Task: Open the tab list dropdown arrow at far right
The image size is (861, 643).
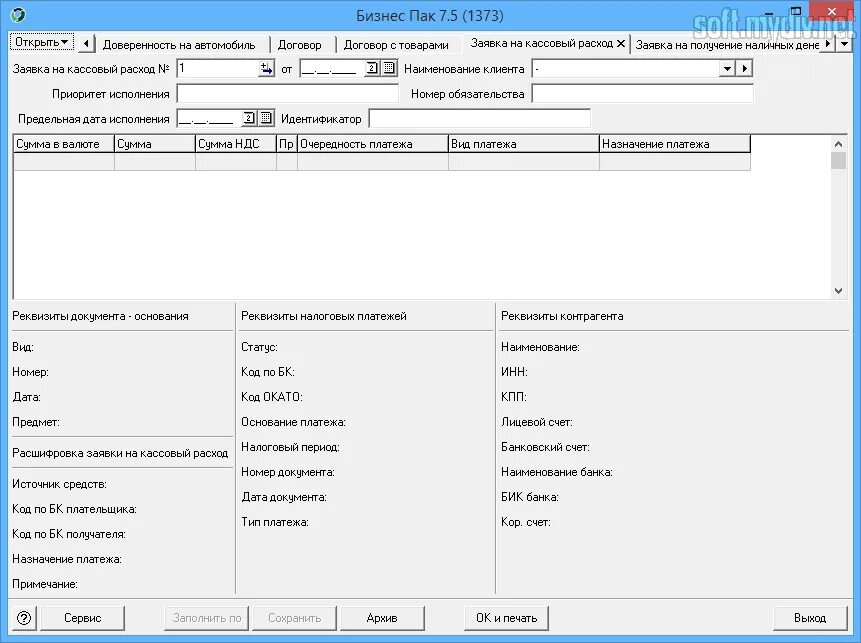Action: pos(845,43)
